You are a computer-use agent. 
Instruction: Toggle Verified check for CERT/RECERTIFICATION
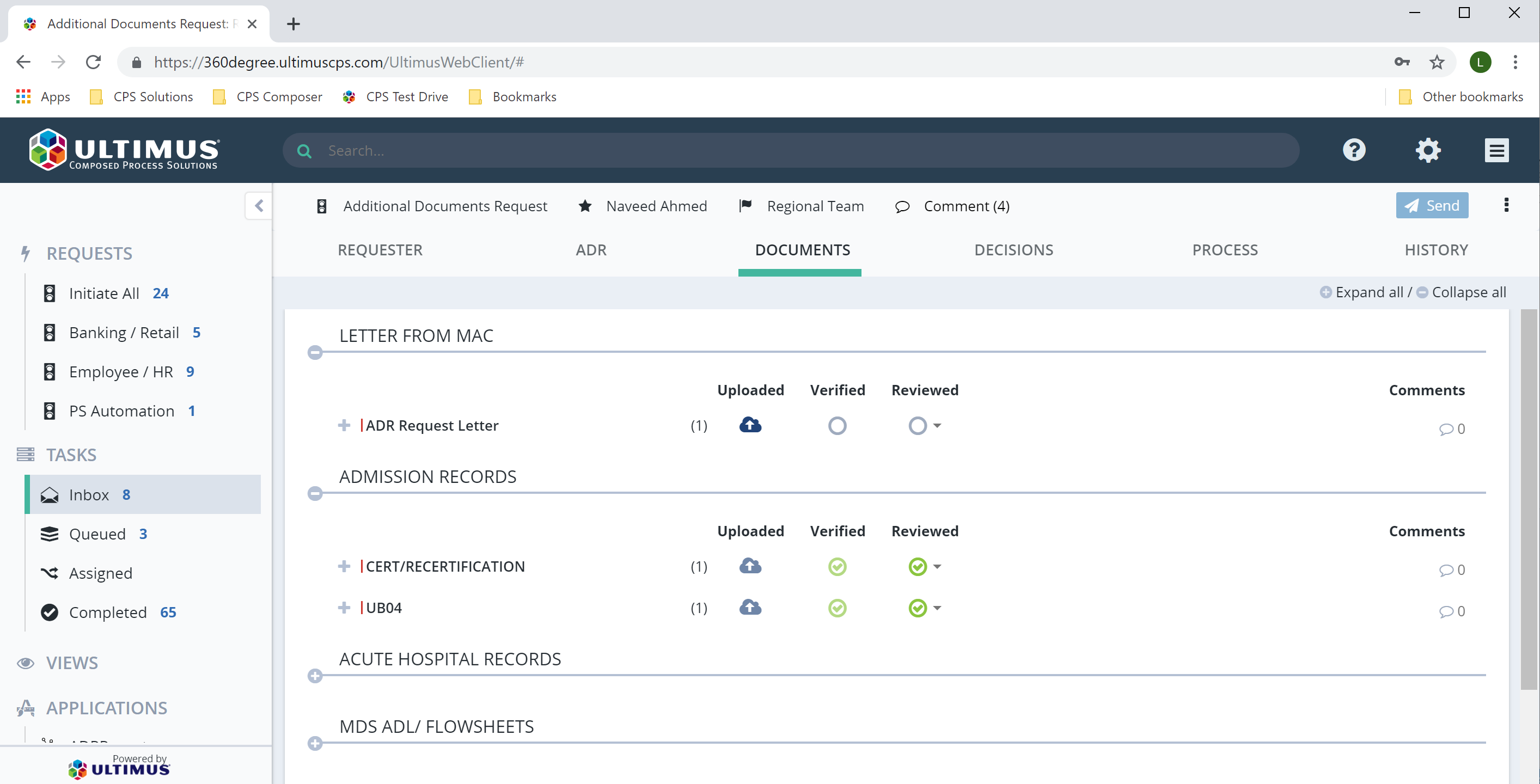(x=837, y=566)
